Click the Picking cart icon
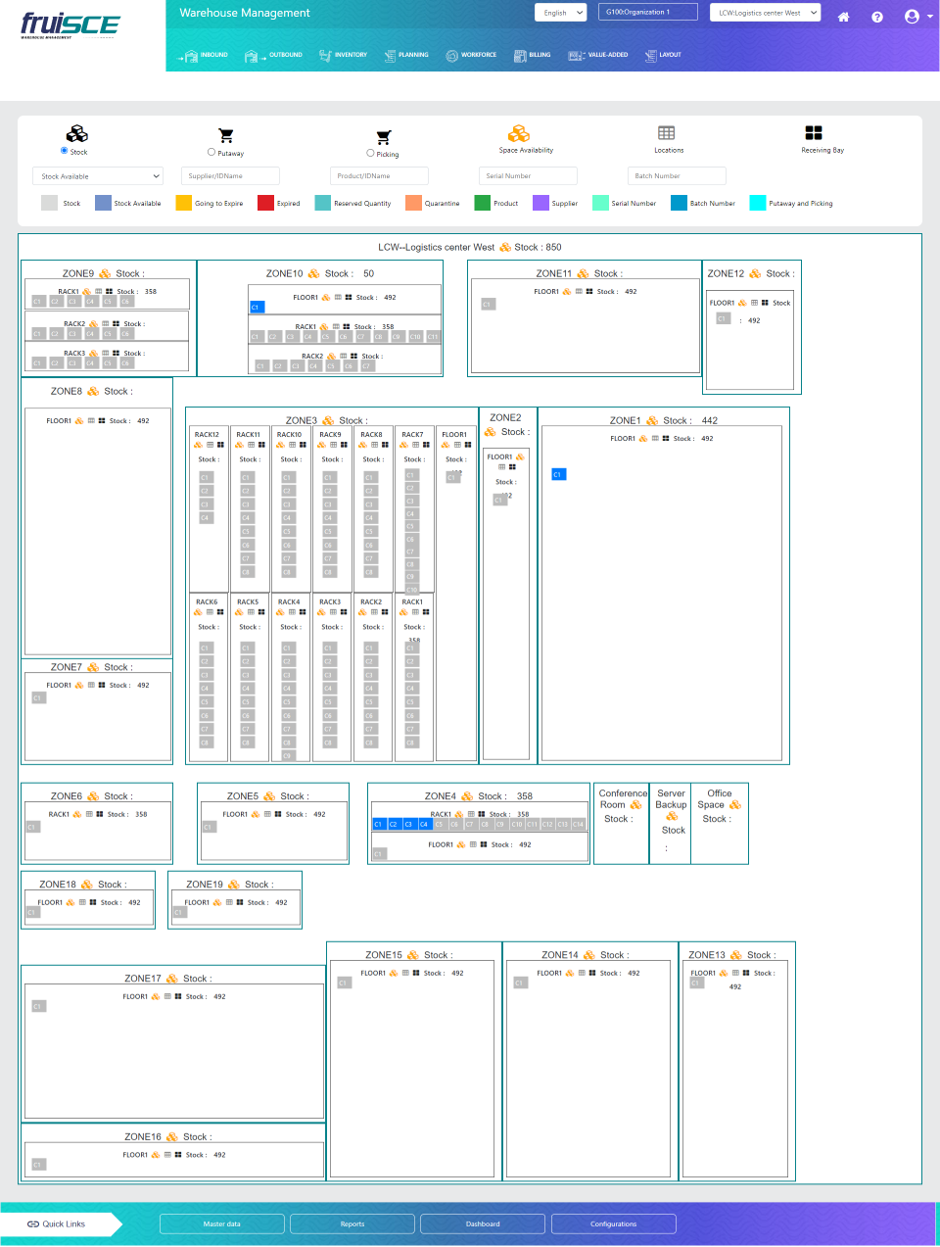The height and width of the screenshot is (1247, 940). pos(384,138)
